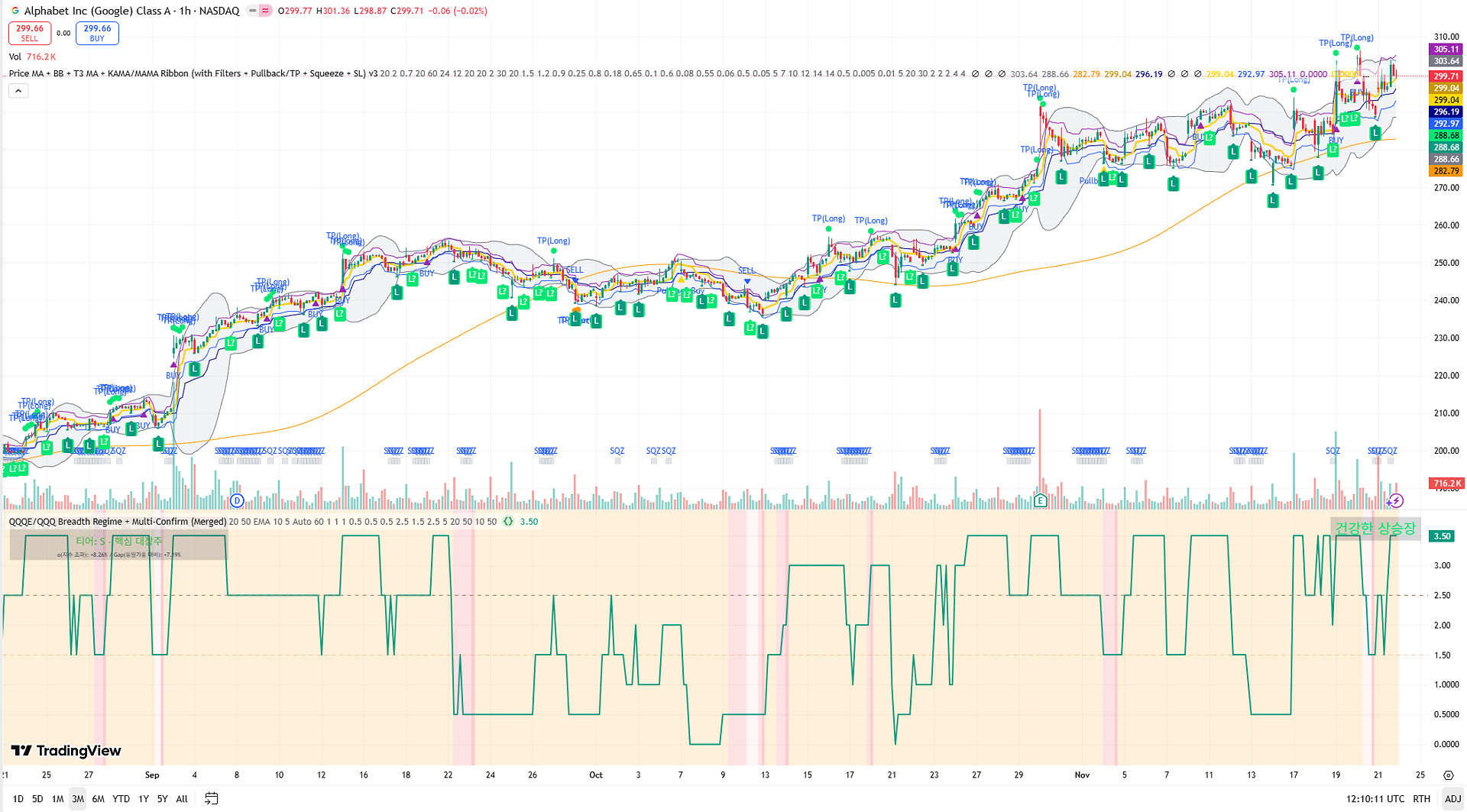Click the Google symbol logo icon
This screenshot has width=1467, height=812.
click(15, 11)
